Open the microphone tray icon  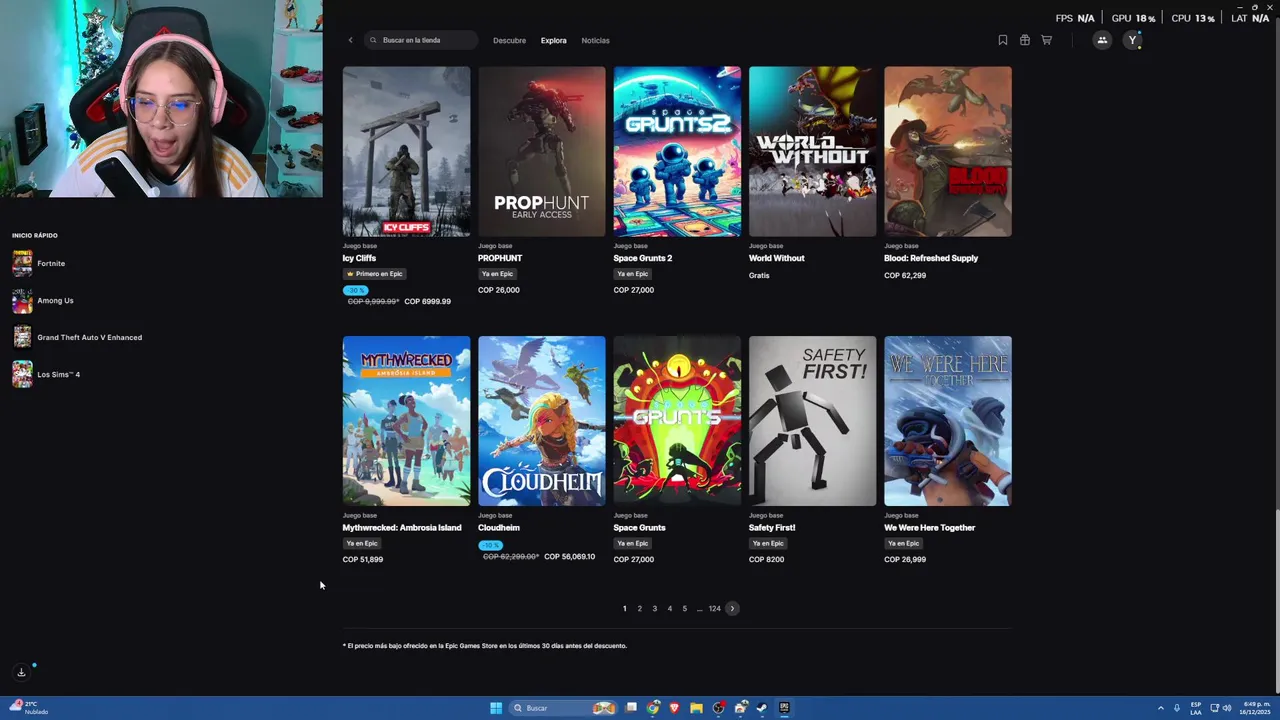click(x=1177, y=708)
